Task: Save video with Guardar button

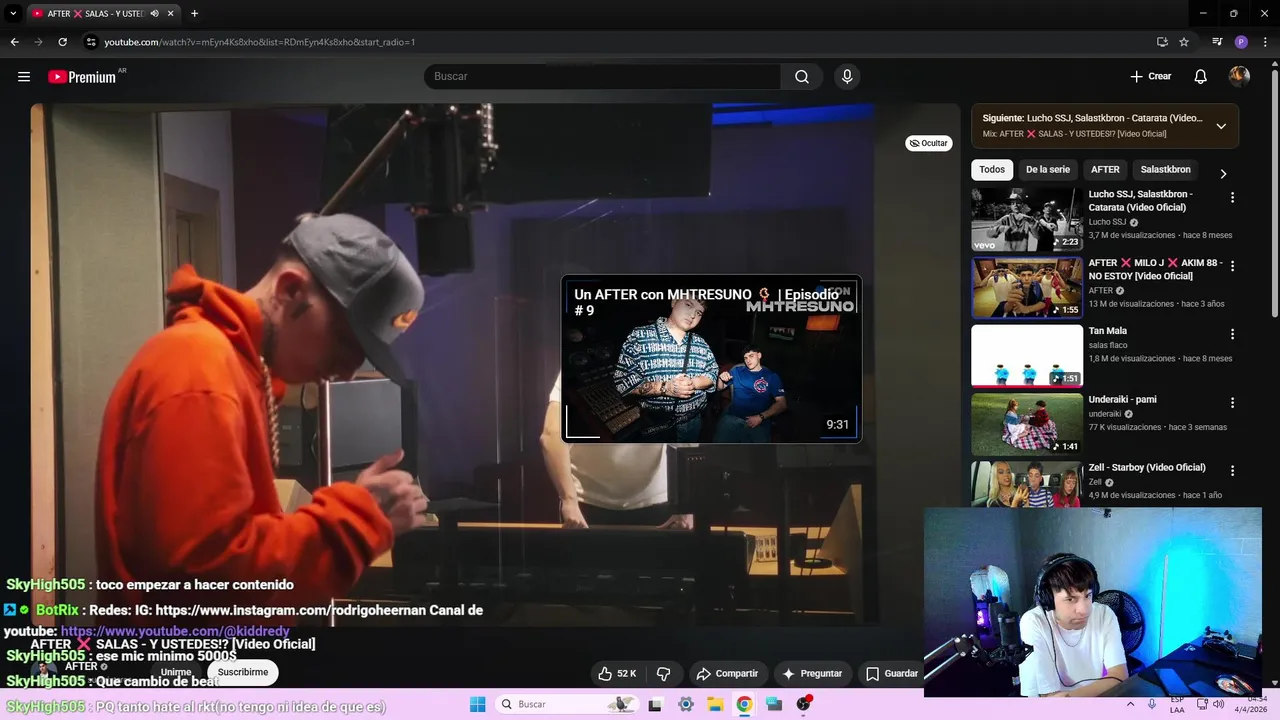Action: pos(891,674)
